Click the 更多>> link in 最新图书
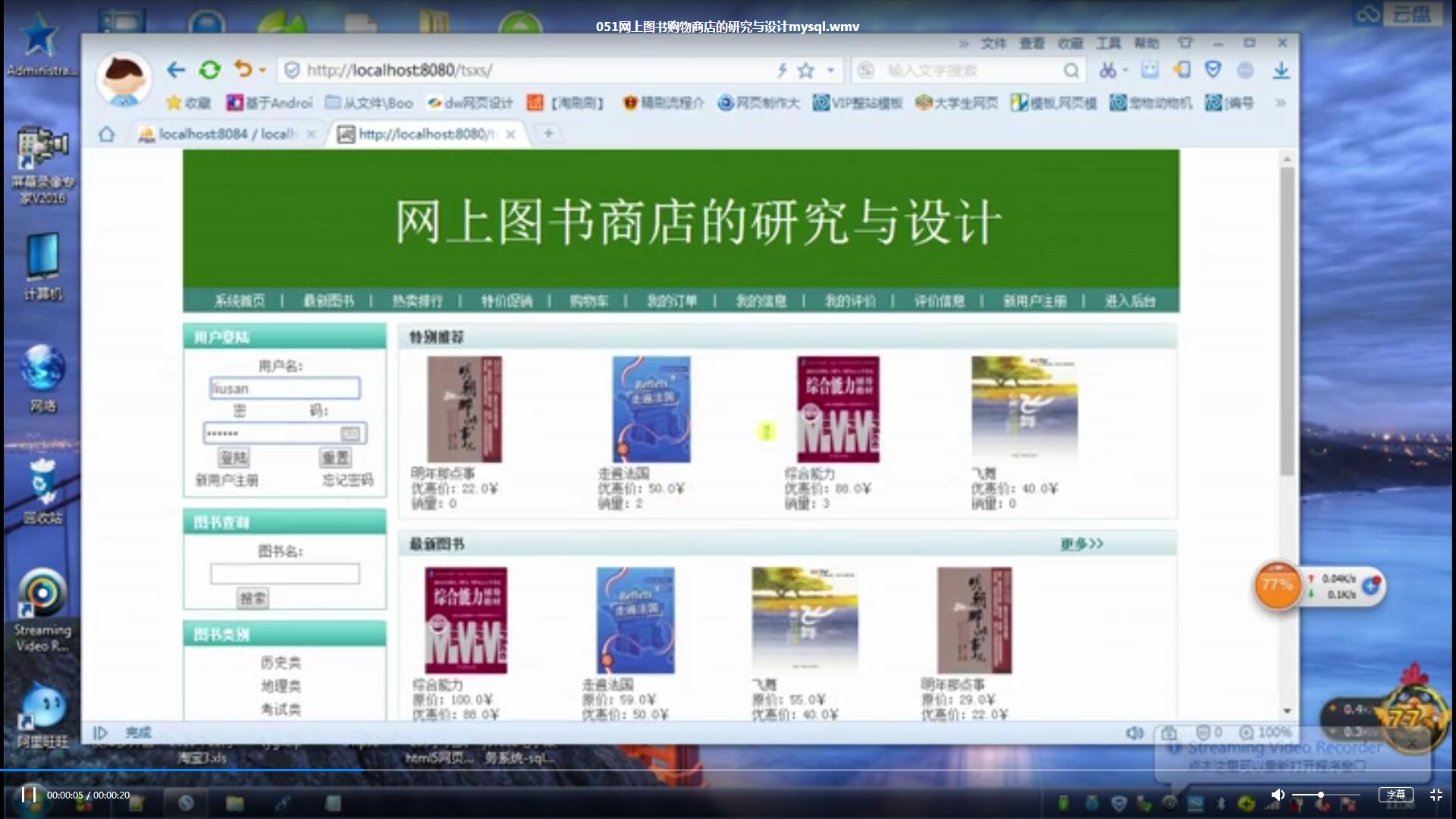Image resolution: width=1456 pixels, height=819 pixels. tap(1081, 544)
